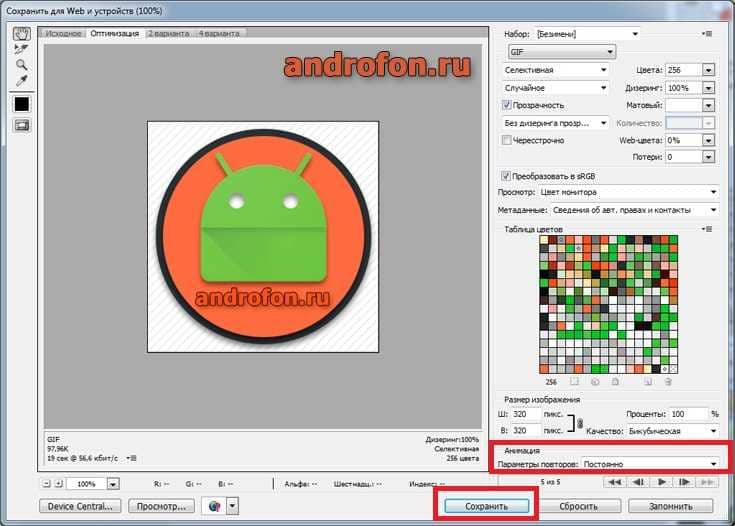The image size is (735, 526).
Task: Open the Метаданные dropdown
Action: click(x=634, y=210)
